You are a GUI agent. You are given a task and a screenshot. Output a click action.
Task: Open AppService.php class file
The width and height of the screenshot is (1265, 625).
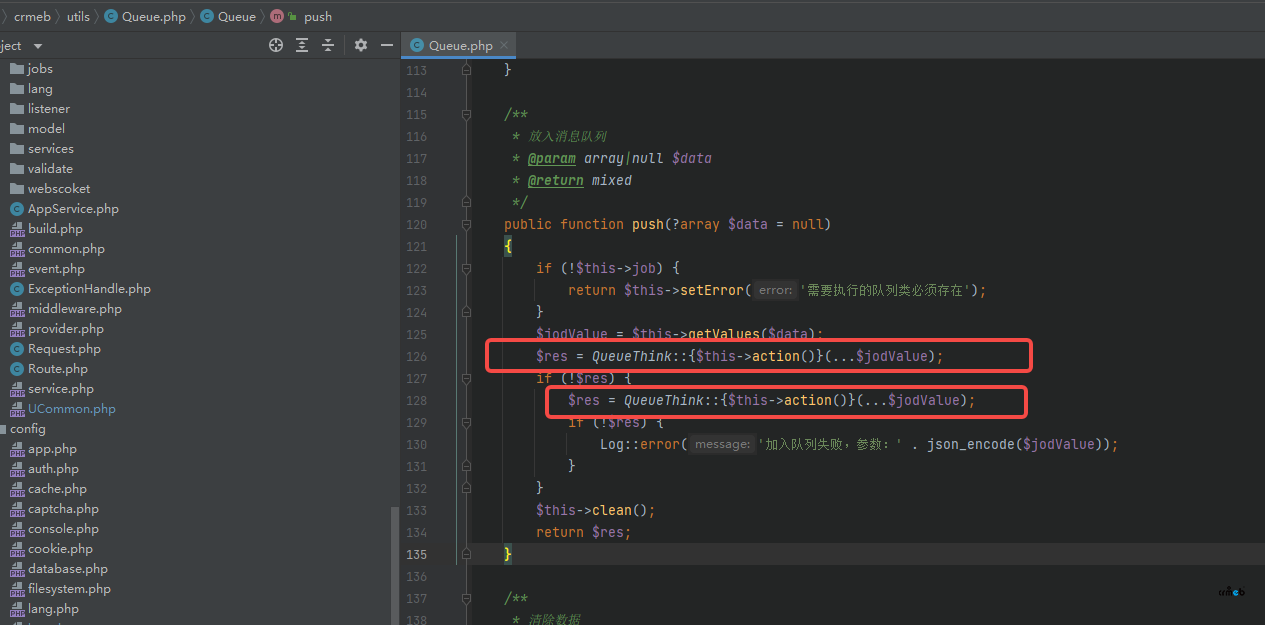coord(72,209)
